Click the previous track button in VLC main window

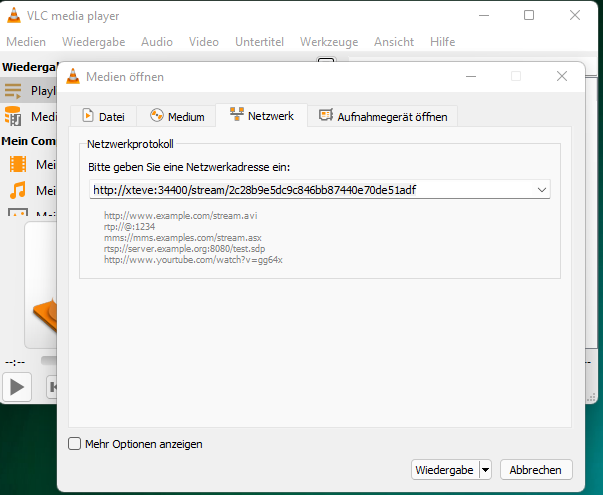pos(52,387)
